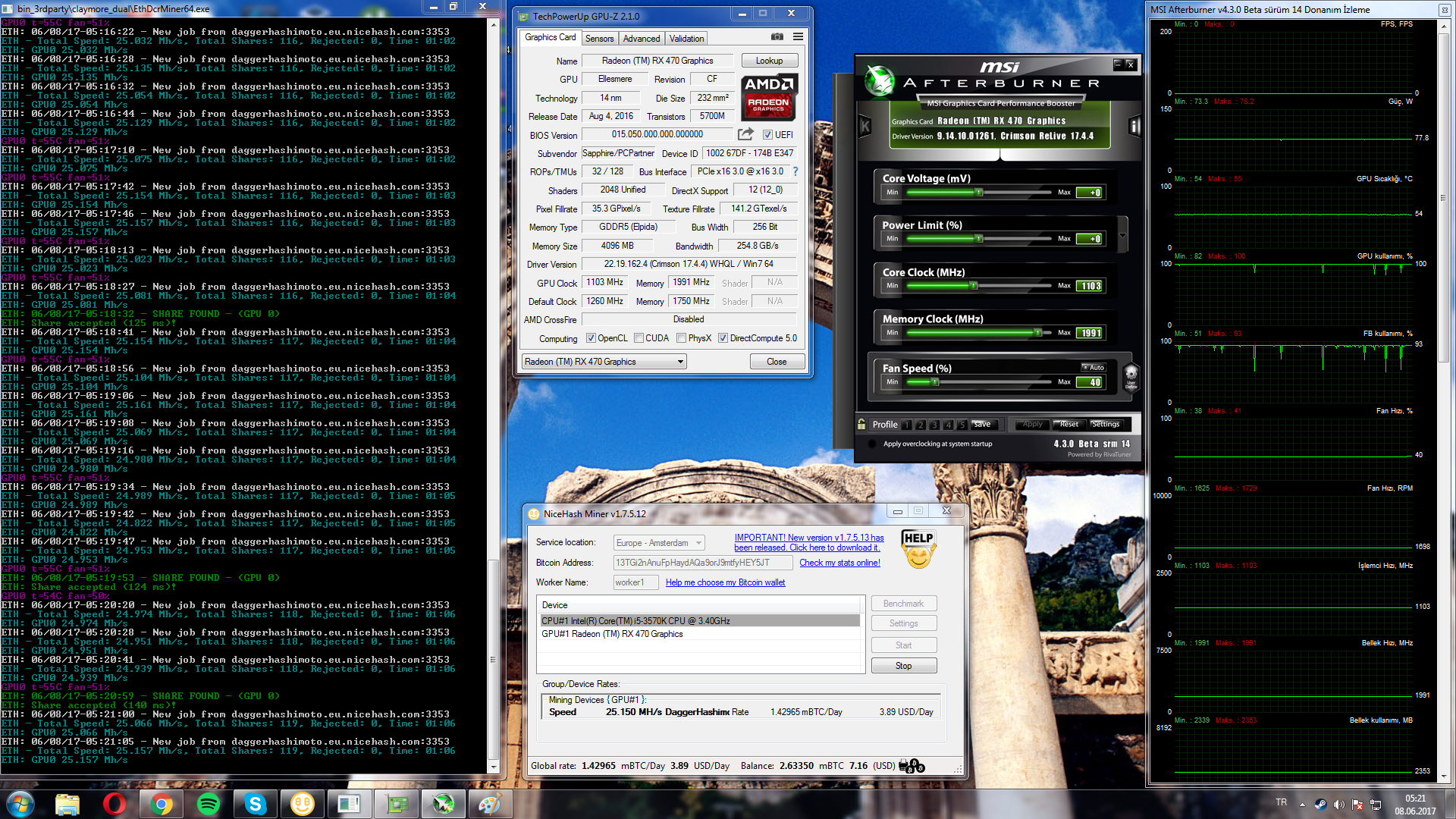The height and width of the screenshot is (819, 1456).
Task: Switch to the Graphics Card tab
Action: [550, 37]
